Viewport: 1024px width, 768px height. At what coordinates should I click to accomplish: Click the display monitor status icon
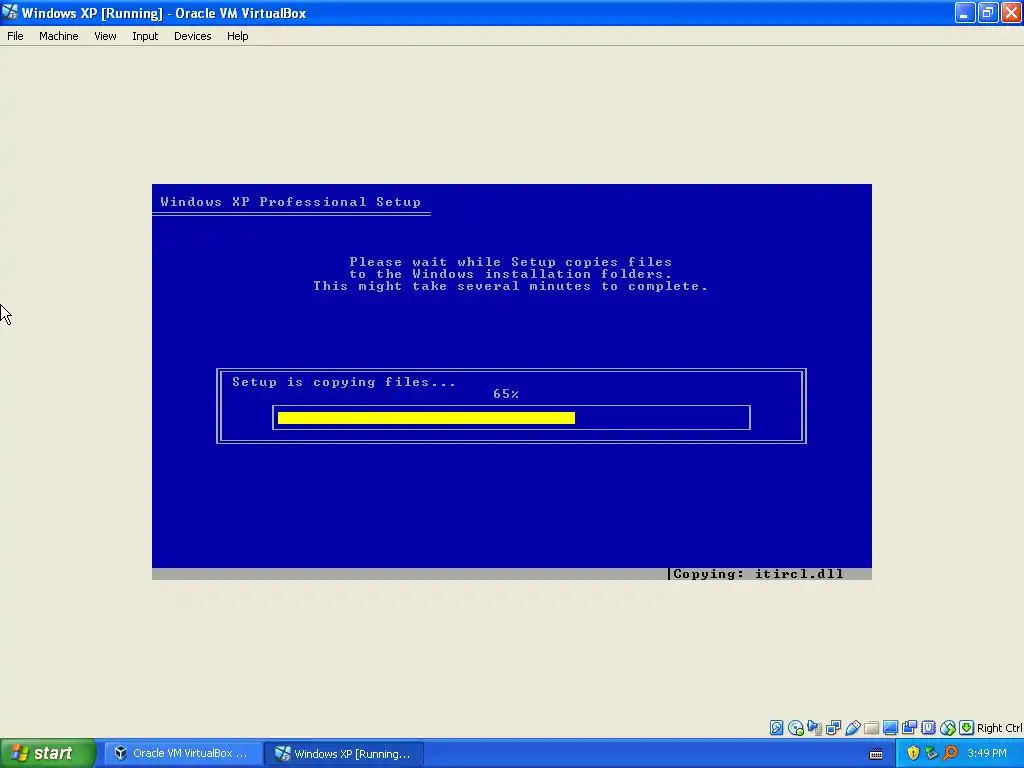pyautogui.click(x=890, y=728)
